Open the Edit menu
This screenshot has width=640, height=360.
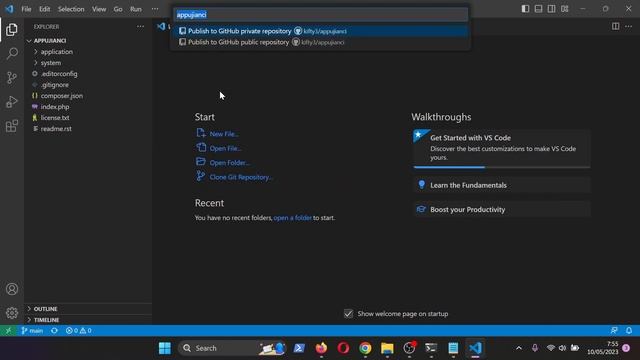pyautogui.click(x=44, y=9)
